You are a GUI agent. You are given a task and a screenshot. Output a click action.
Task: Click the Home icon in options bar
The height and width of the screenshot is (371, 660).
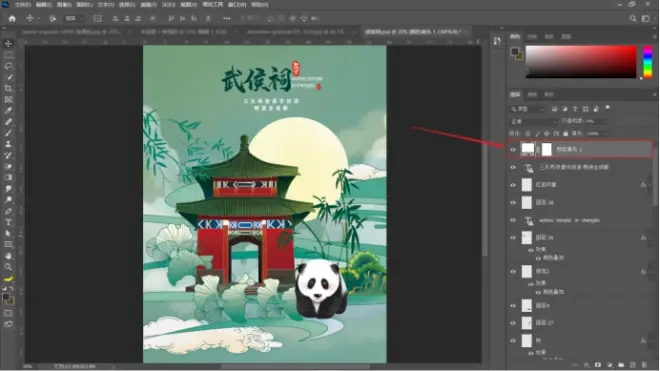pyautogui.click(x=12, y=19)
